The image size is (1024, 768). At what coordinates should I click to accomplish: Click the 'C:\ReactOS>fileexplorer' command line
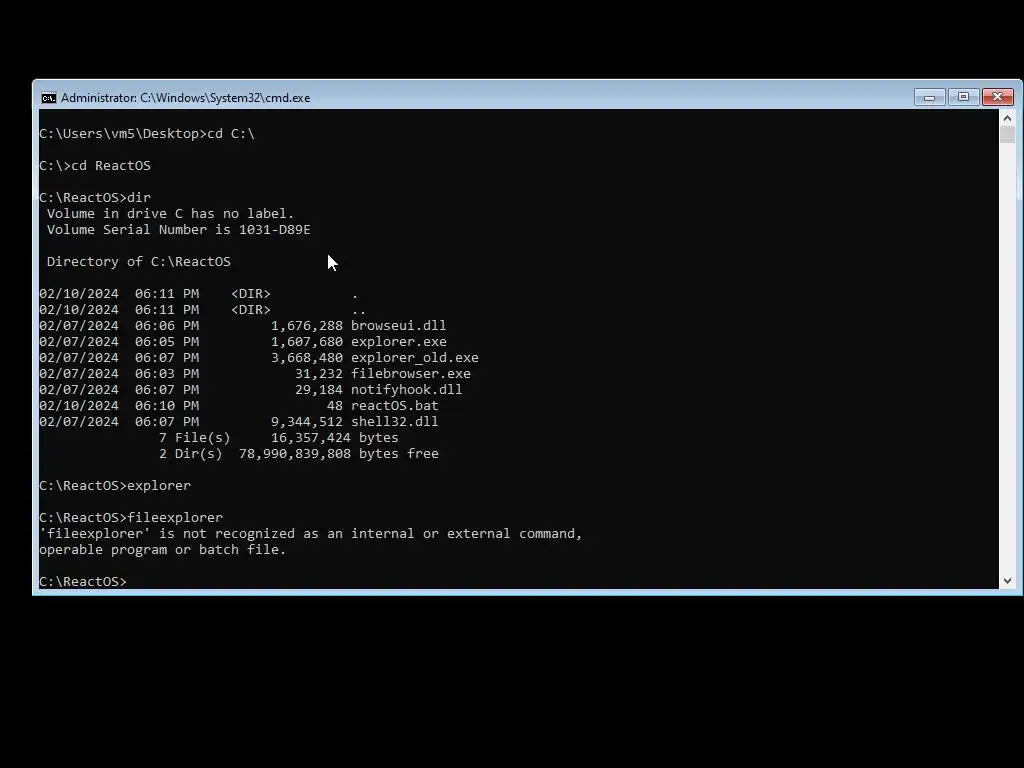tap(131, 517)
